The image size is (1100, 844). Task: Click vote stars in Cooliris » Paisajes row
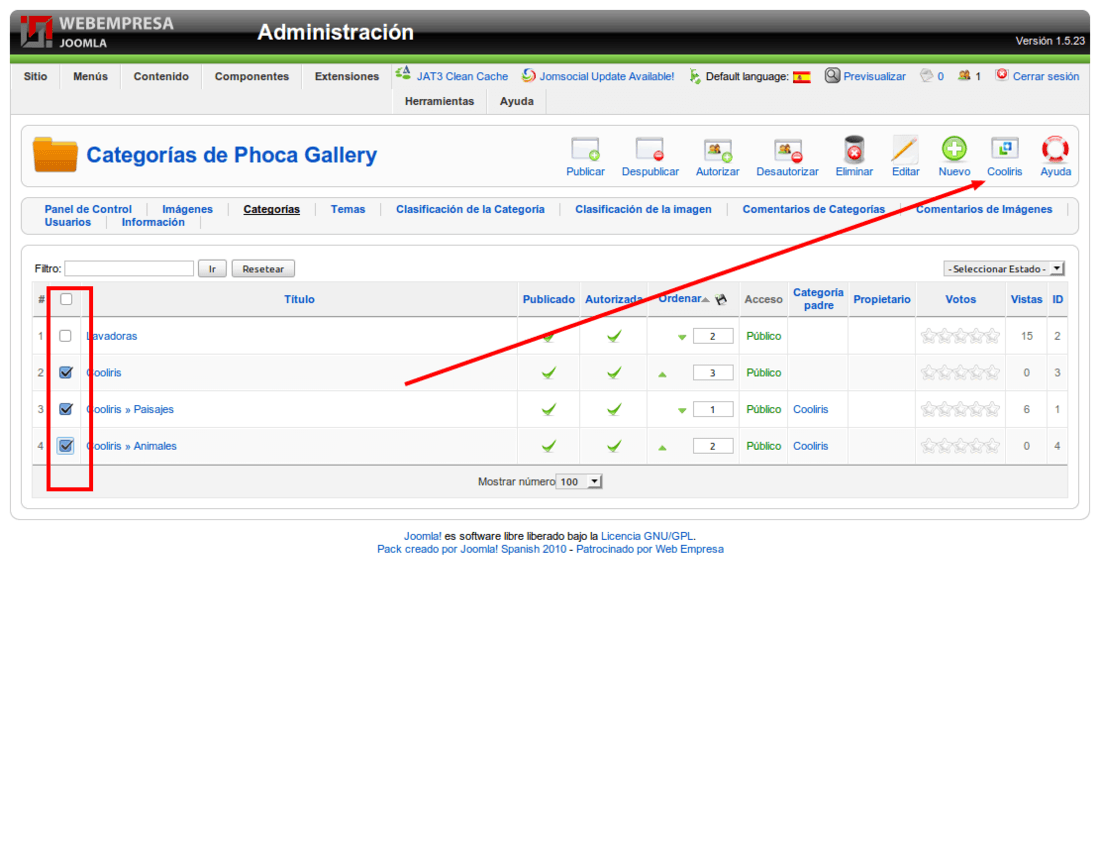point(960,409)
